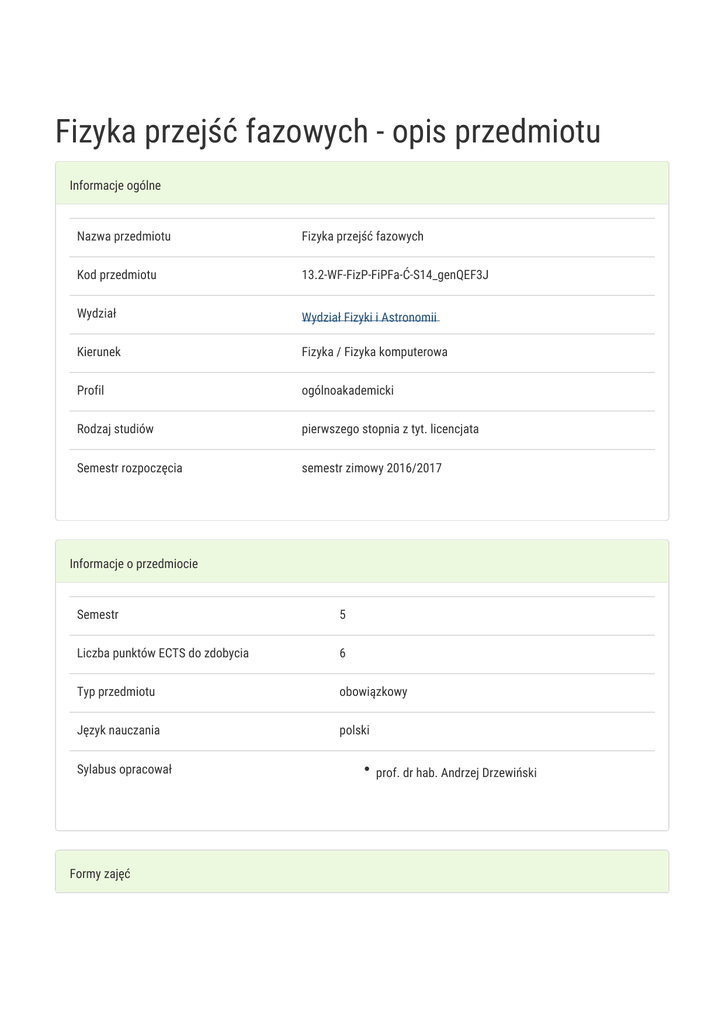Click the Typ przedmiotu value obowiązkowy

[x=373, y=692]
